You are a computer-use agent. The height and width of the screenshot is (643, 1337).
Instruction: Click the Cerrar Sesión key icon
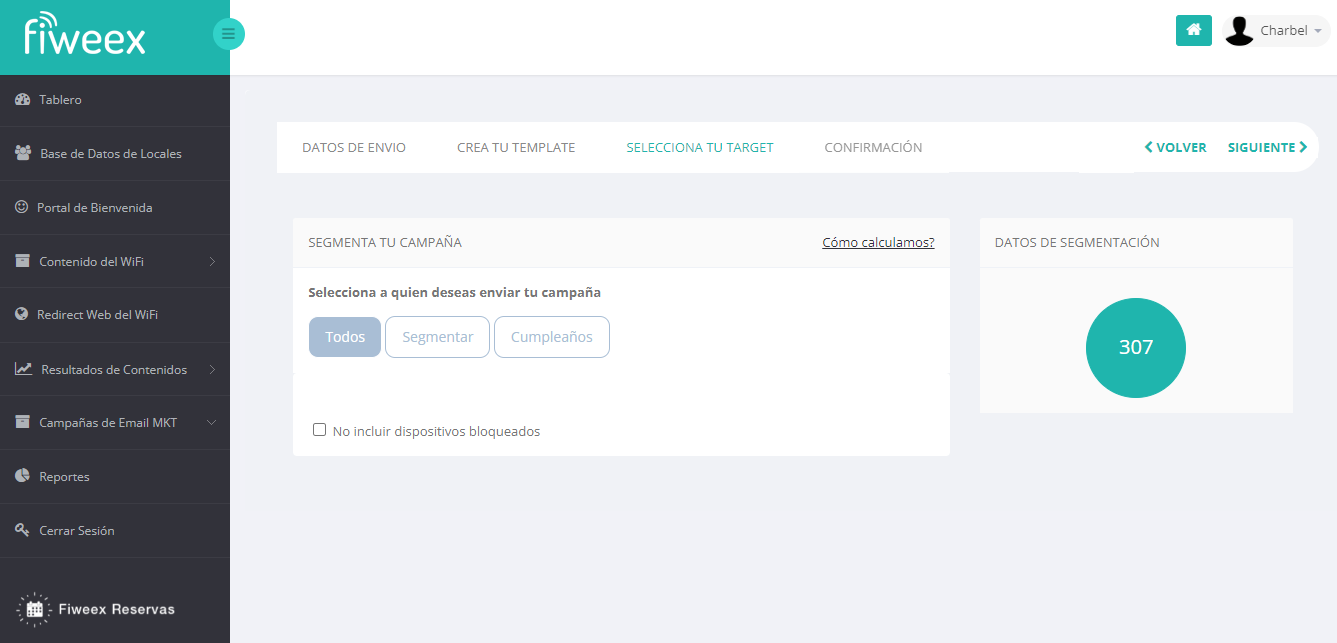click(22, 530)
